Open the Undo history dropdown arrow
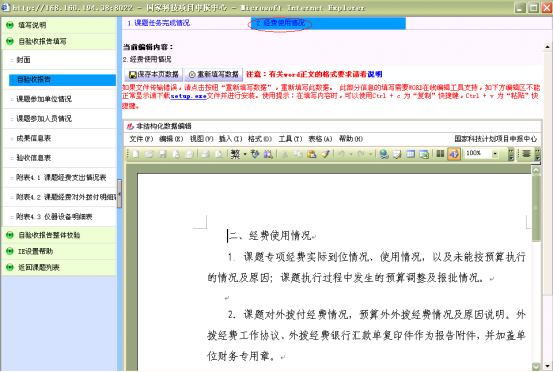This screenshot has width=553, height=372. coord(351,154)
